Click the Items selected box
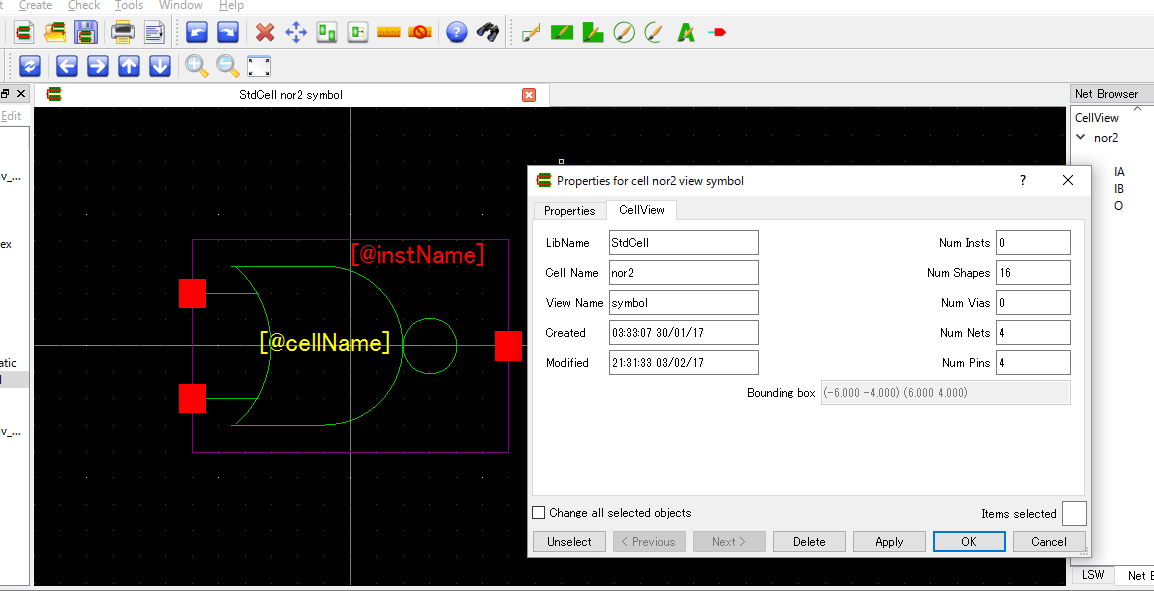Viewport: 1154px width, 591px height. pyautogui.click(x=1074, y=514)
